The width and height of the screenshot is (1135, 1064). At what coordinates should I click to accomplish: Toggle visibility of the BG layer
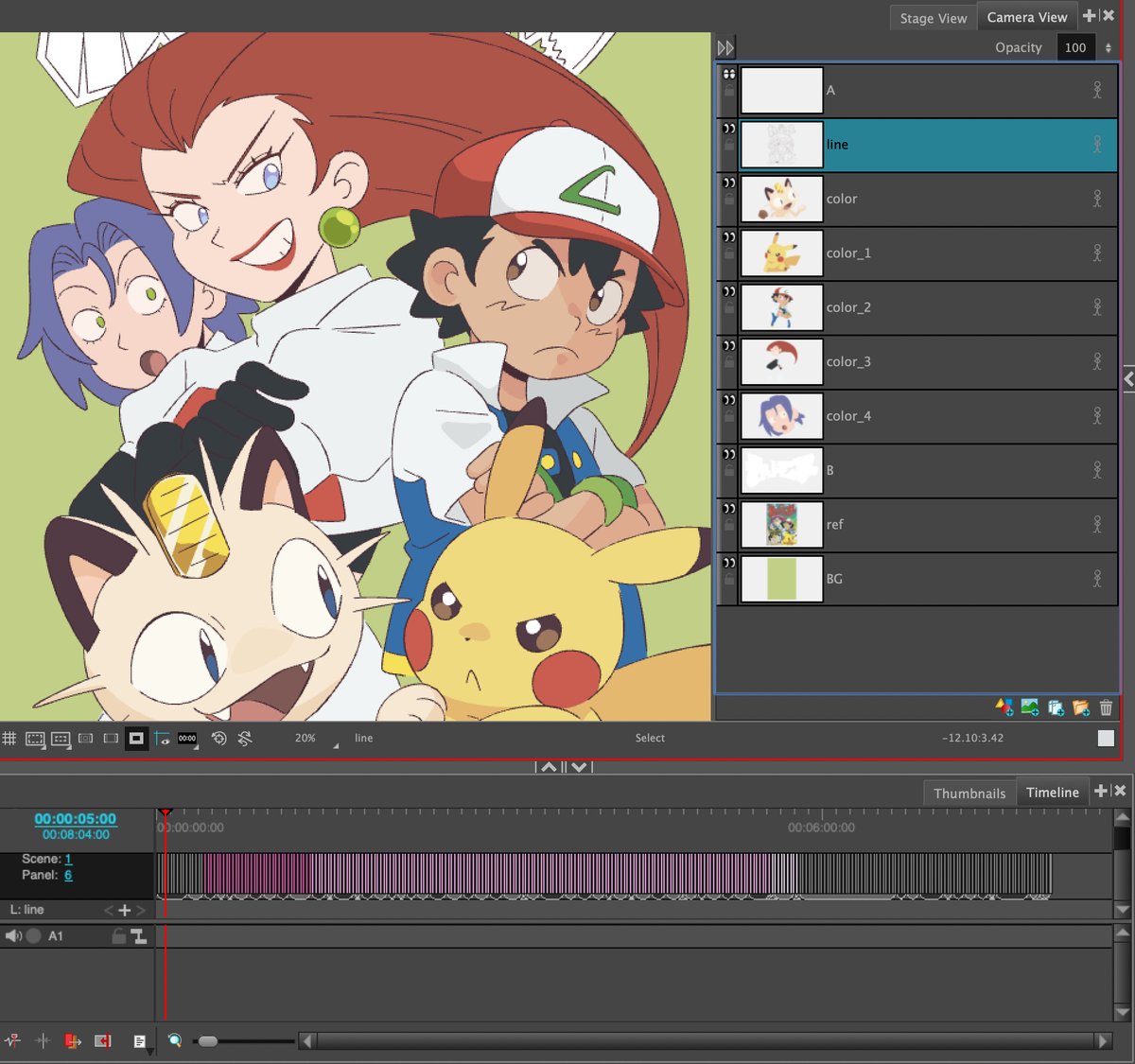click(x=729, y=563)
